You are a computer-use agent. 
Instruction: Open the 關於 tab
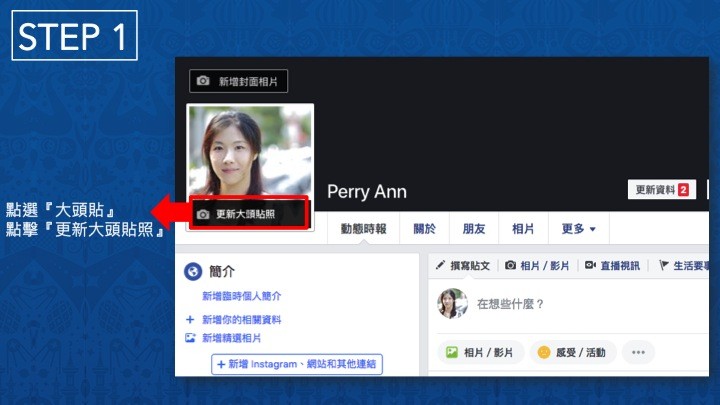point(424,229)
